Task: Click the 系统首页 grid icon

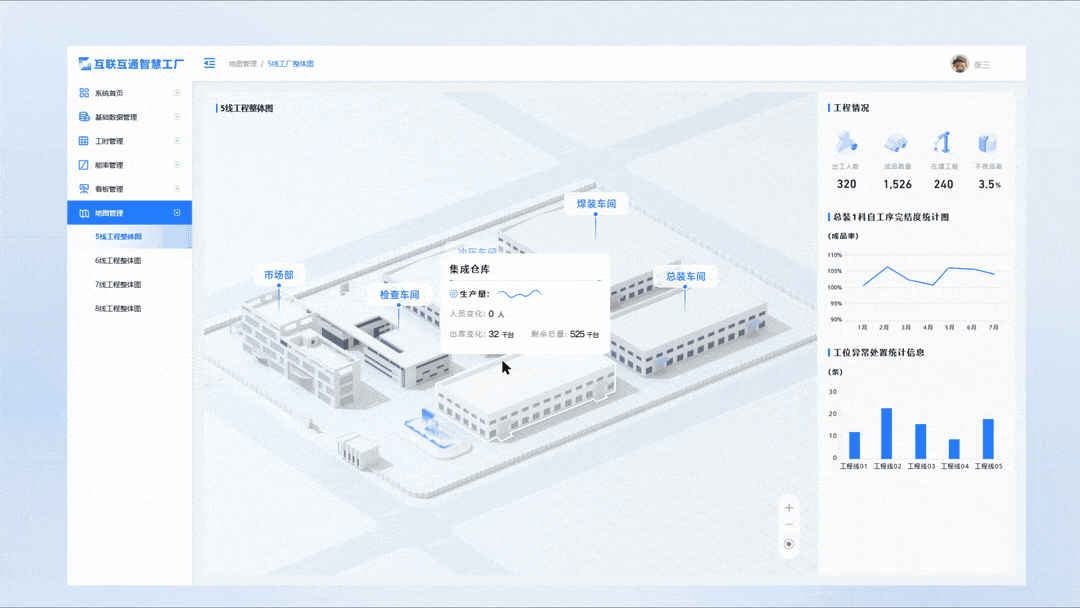Action: click(x=84, y=92)
